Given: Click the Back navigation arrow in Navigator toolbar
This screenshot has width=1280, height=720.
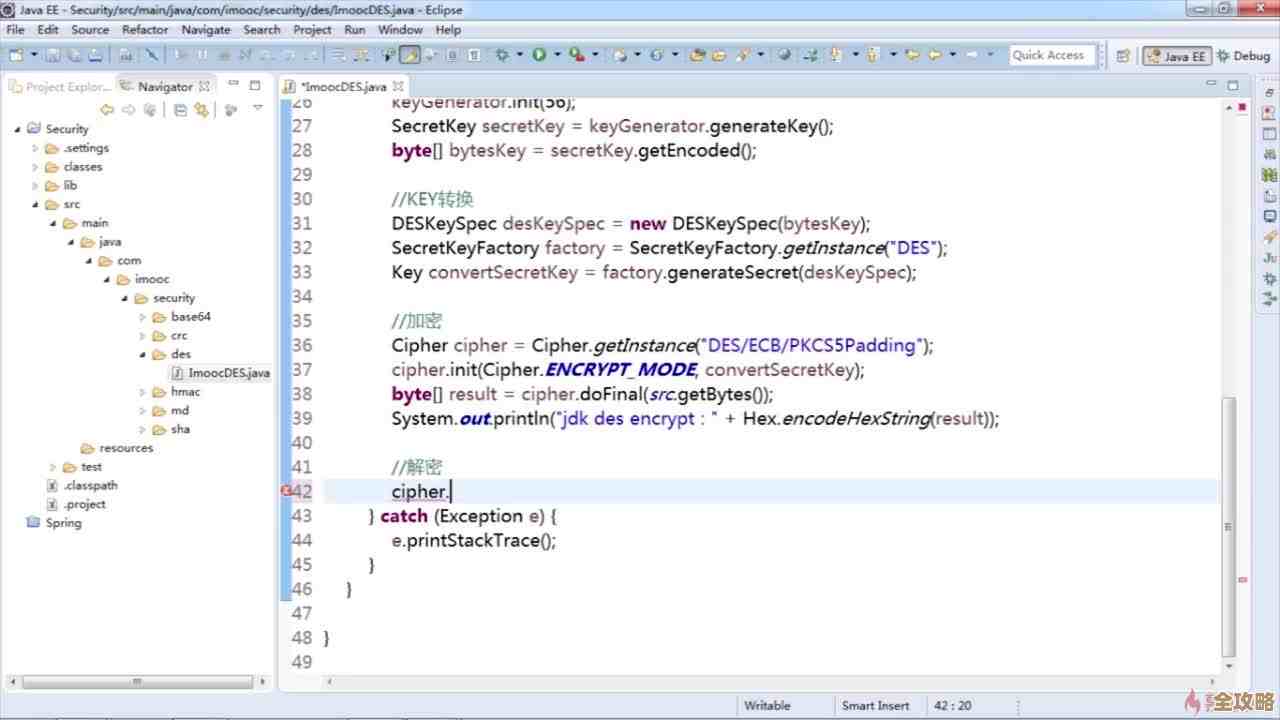Looking at the screenshot, I should pyautogui.click(x=108, y=110).
